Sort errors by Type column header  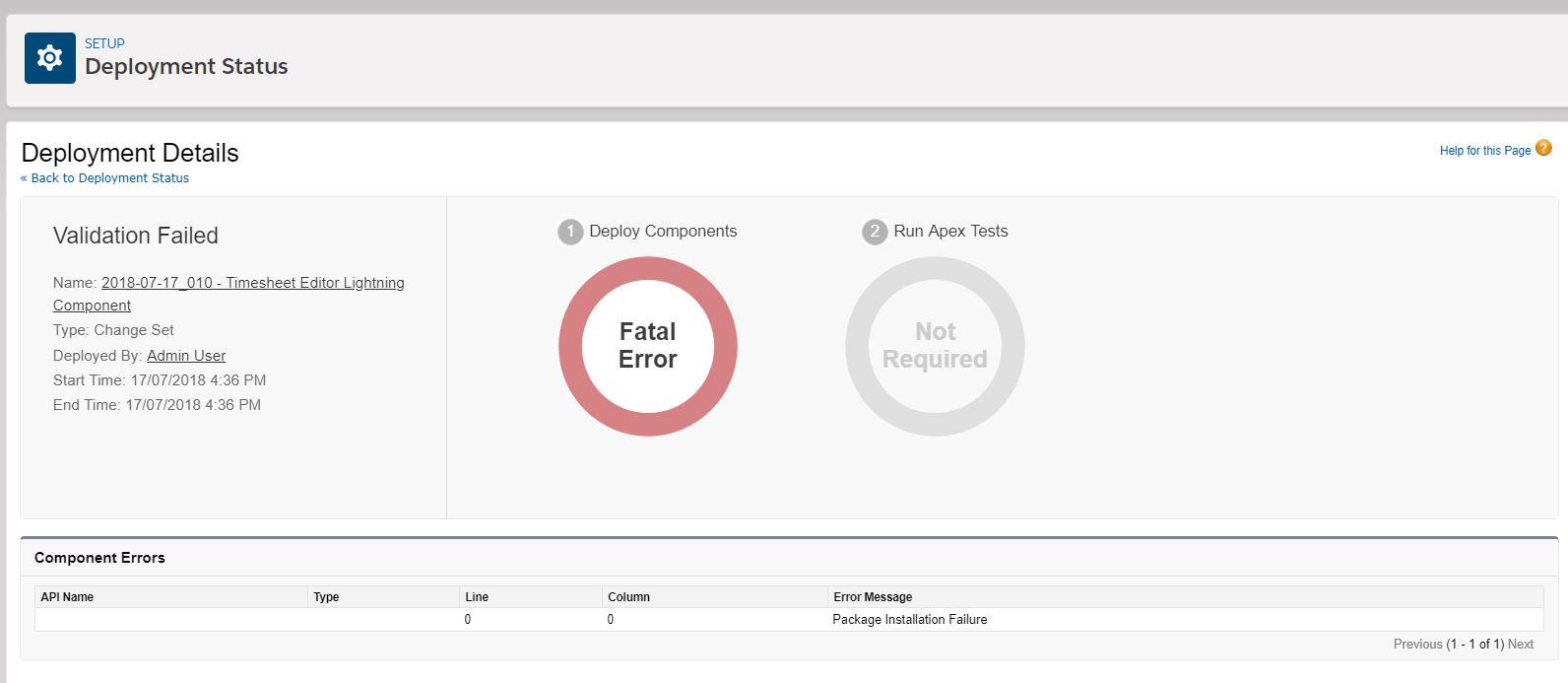(x=326, y=597)
